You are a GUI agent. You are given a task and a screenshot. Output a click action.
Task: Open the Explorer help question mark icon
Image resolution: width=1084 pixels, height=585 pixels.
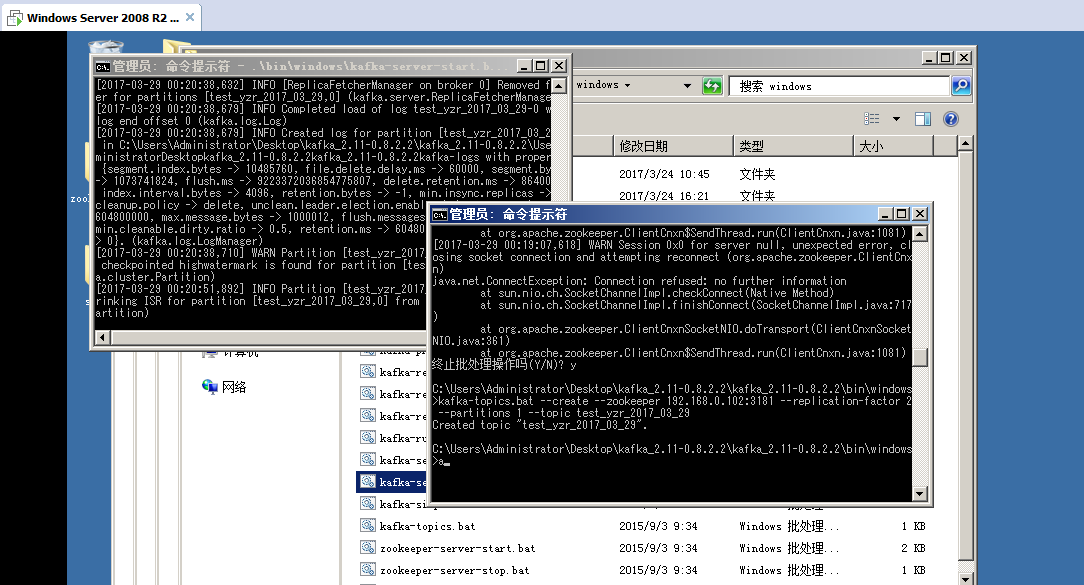coord(951,119)
